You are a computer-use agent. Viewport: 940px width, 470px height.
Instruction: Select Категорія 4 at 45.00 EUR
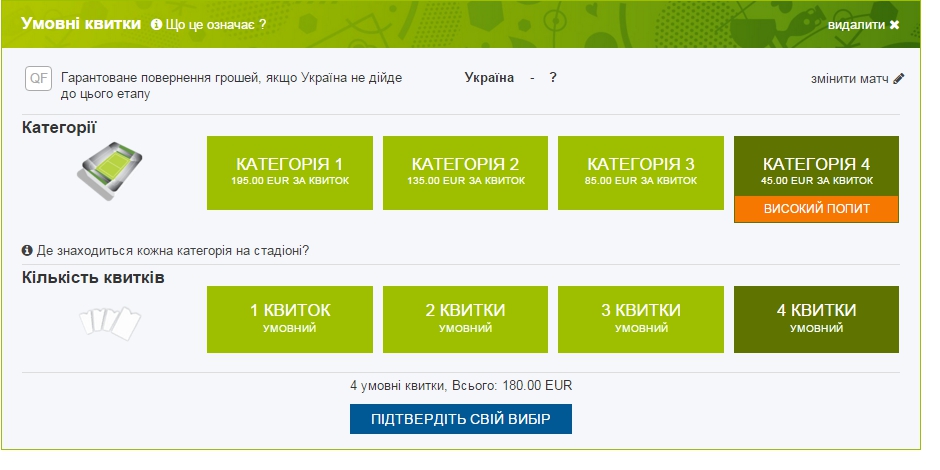pyautogui.click(x=816, y=166)
